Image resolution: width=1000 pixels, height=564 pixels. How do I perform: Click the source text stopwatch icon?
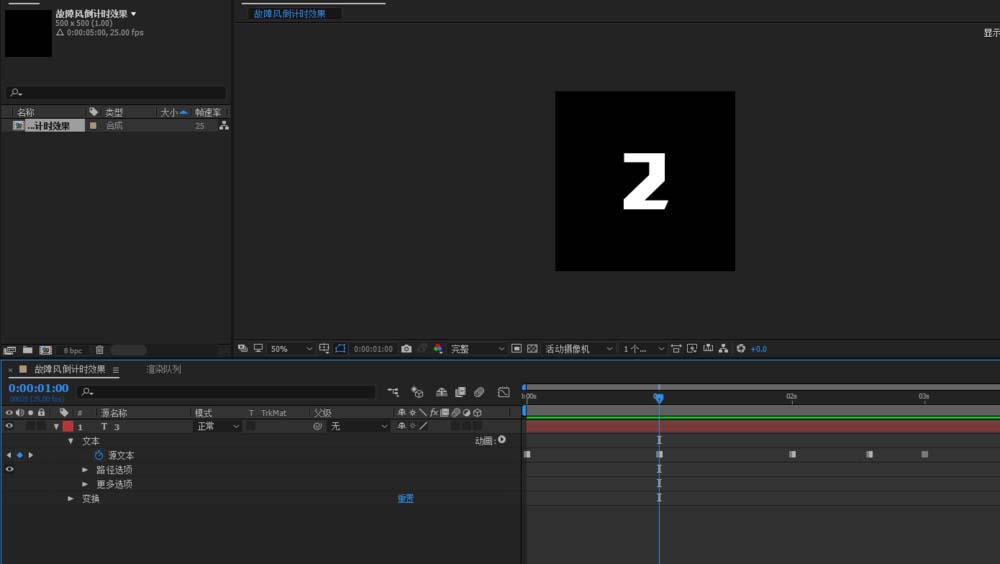coord(99,455)
